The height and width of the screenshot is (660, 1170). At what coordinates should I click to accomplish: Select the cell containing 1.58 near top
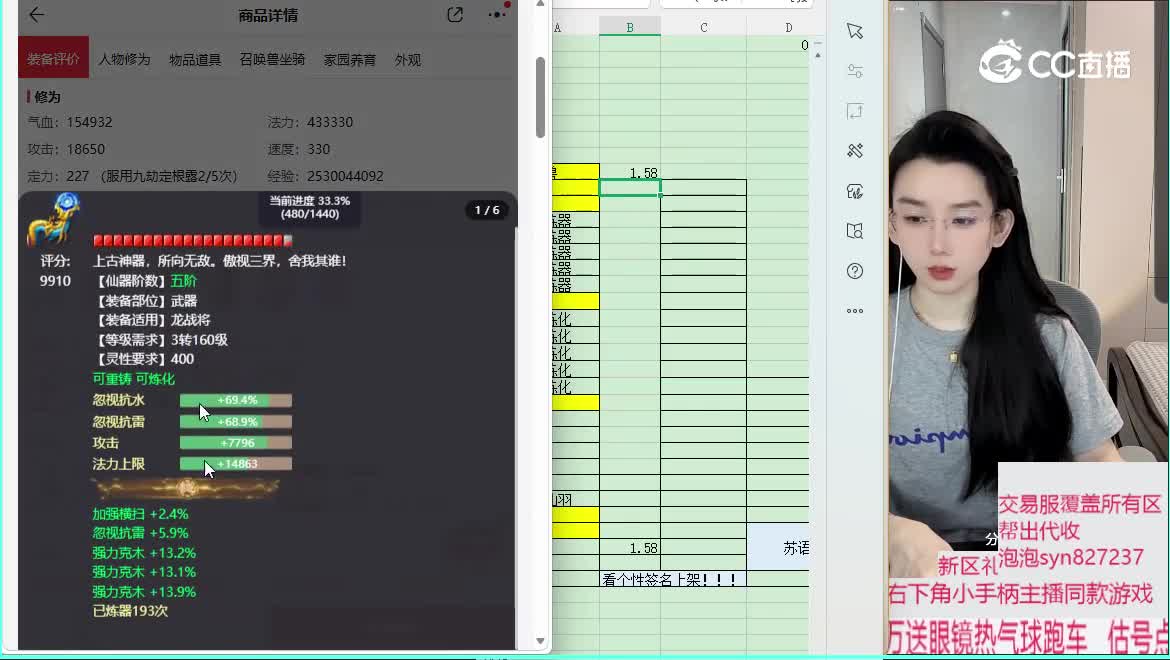pos(630,173)
